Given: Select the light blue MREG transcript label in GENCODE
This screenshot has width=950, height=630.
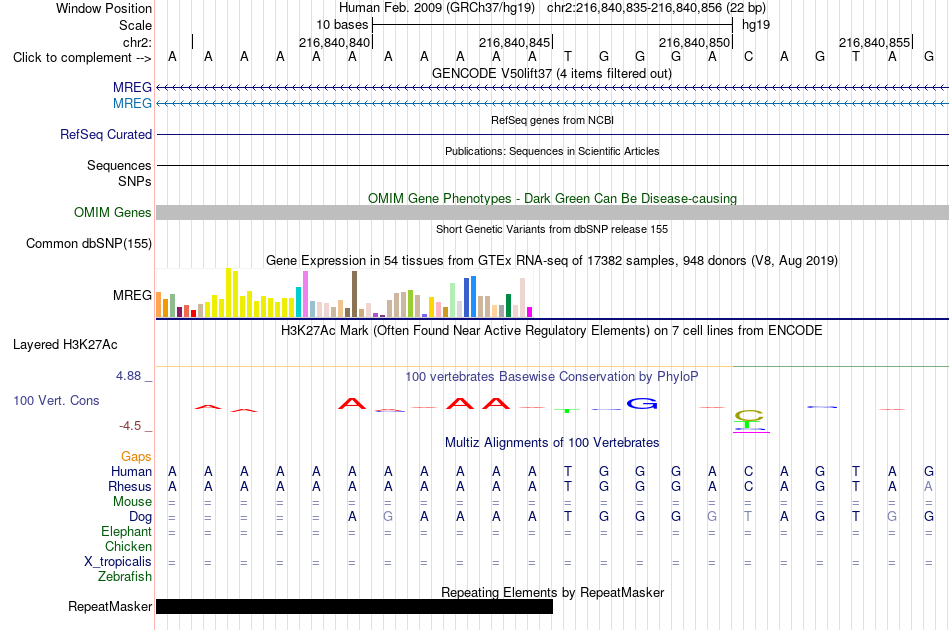Looking at the screenshot, I should click(132, 103).
